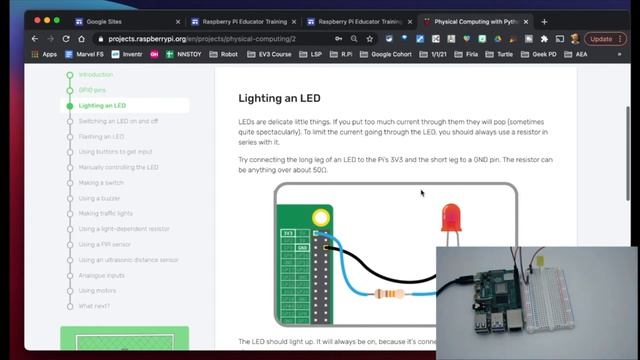Open the AEA bookmarks folder
The height and width of the screenshot is (360, 640).
pyautogui.click(x=576, y=54)
